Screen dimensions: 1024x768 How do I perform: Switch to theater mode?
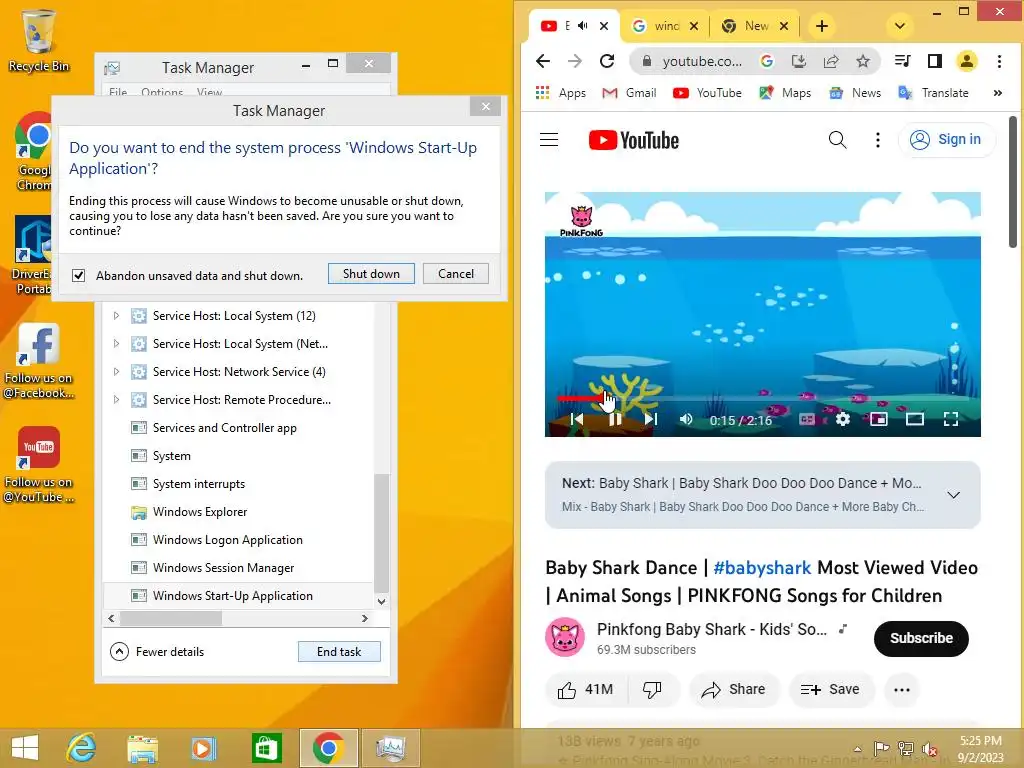pos(915,419)
